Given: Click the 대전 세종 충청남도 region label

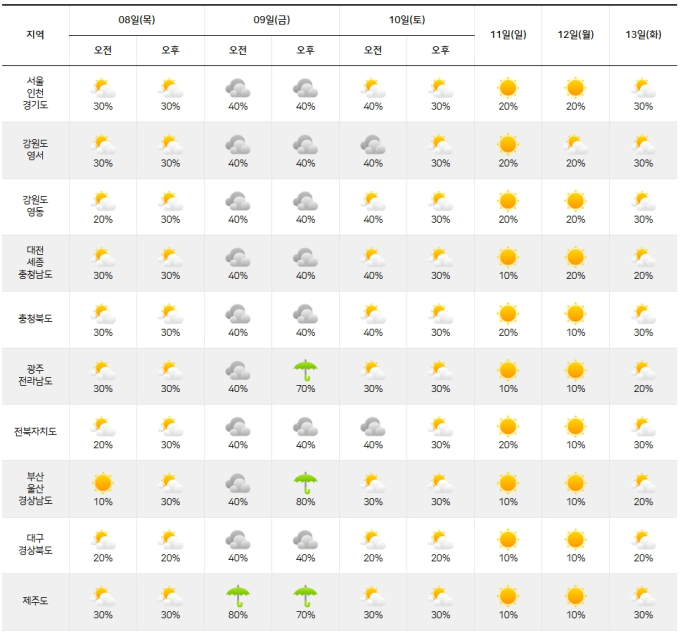Looking at the screenshot, I should pos(35,262).
